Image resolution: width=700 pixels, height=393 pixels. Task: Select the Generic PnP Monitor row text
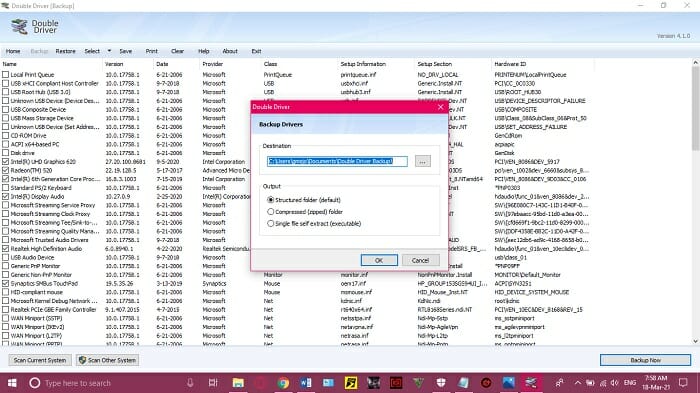[x=35, y=266]
